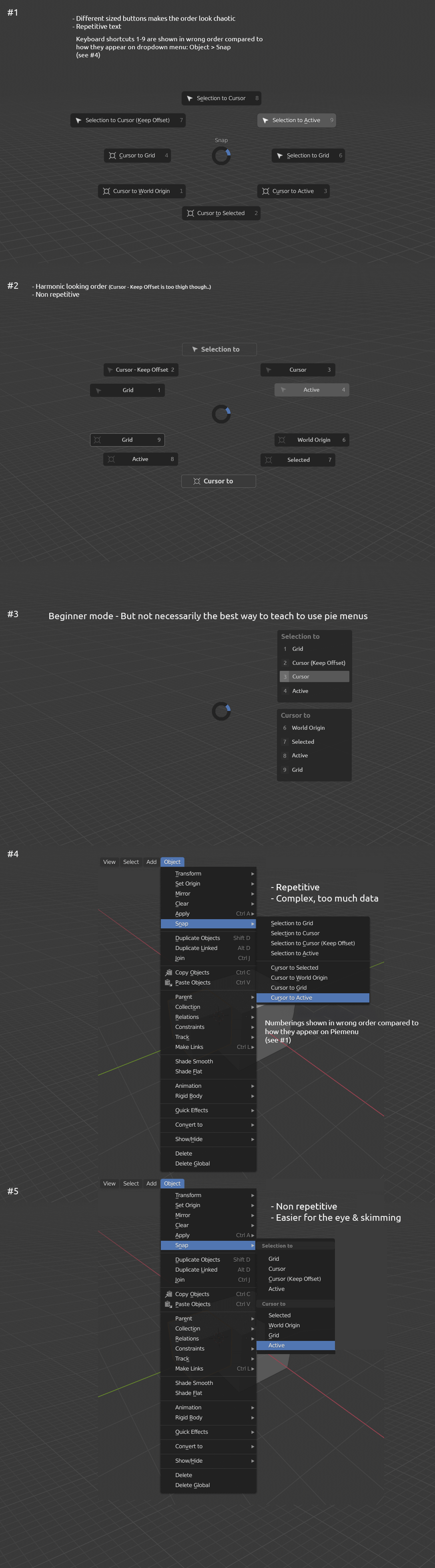Screen dimensions: 435x1568
Task: Expand Convert to submenu arrow in mockup #5
Action: (253, 1446)
